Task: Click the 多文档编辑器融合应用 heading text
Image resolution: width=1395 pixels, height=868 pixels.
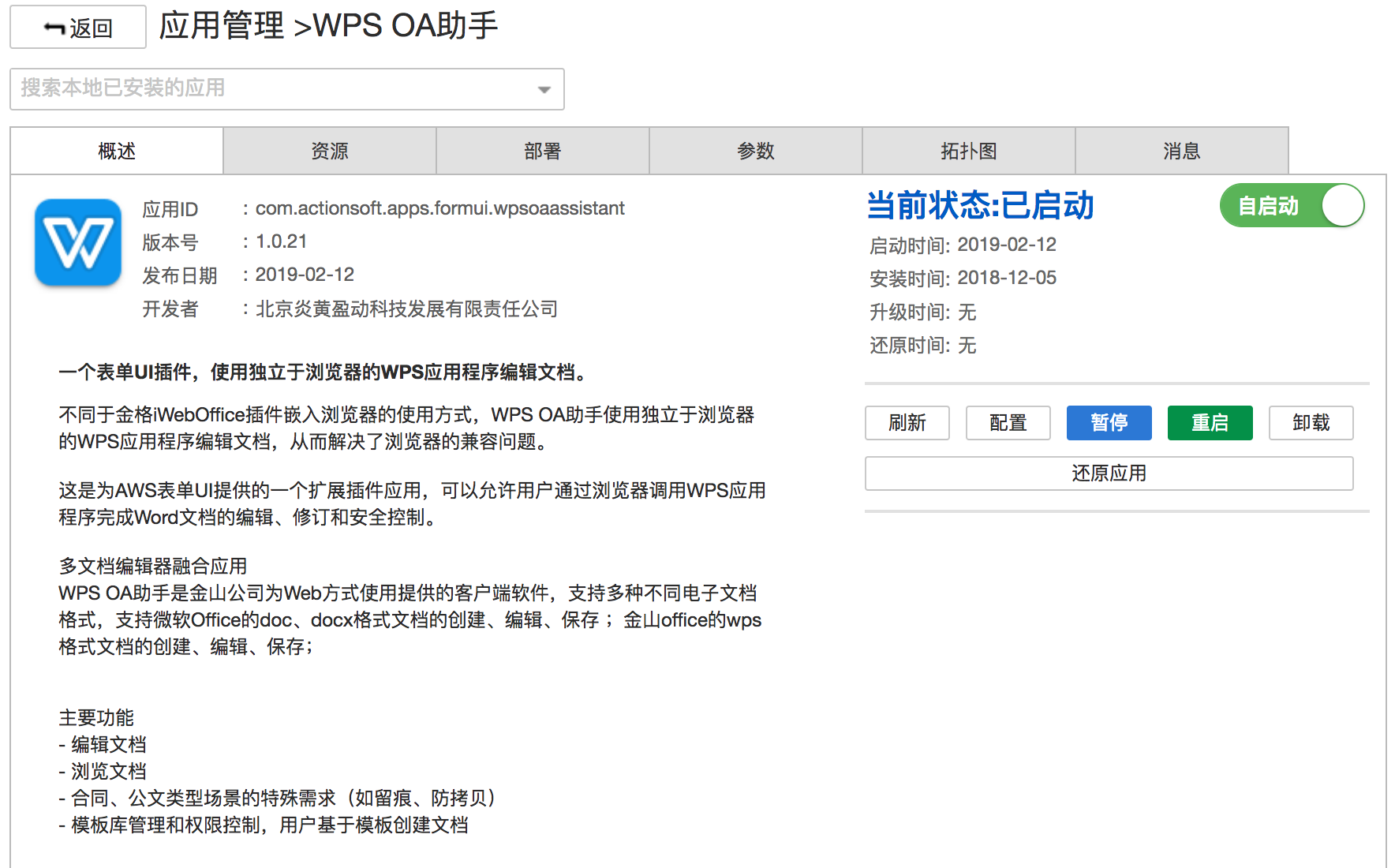Action: (x=153, y=566)
